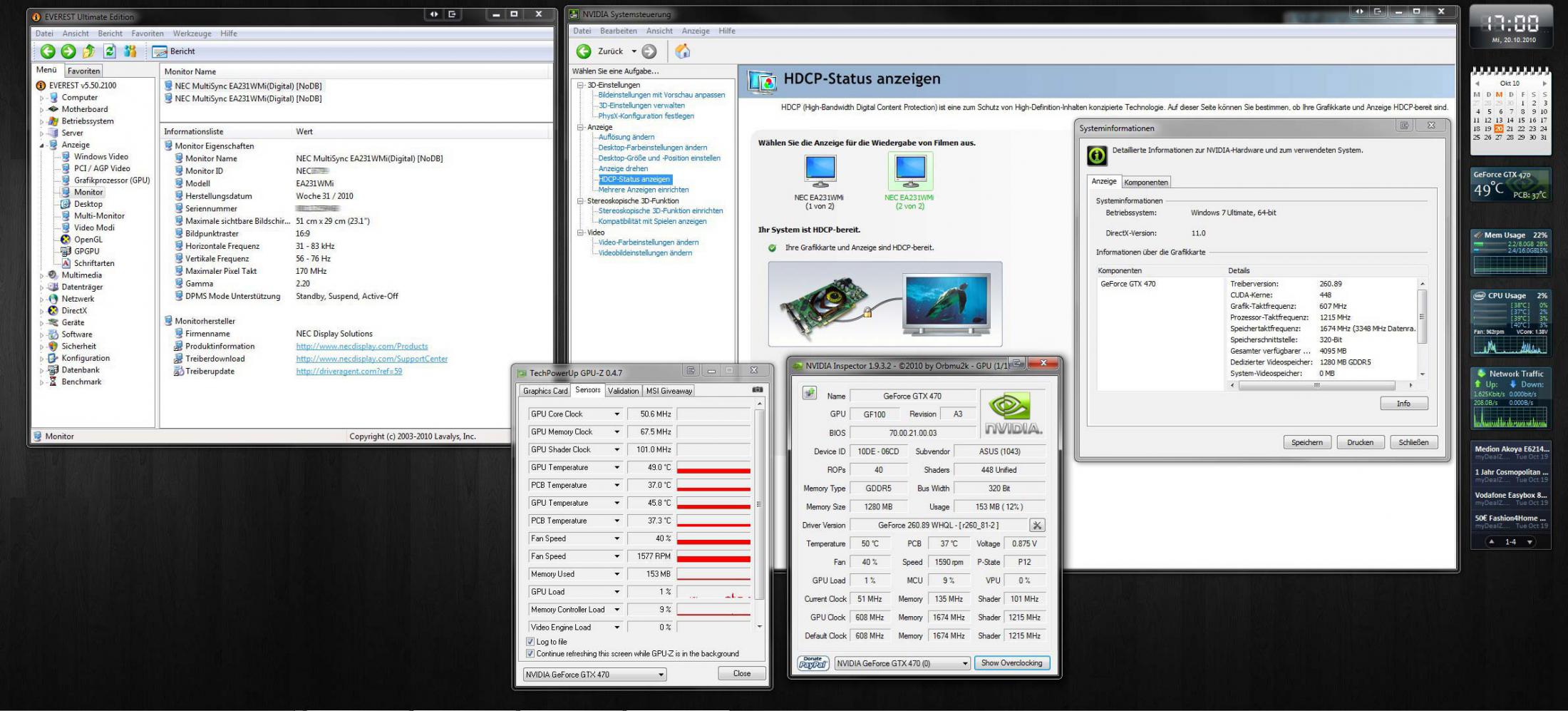Click the Up level arrow icon in EVEREST

tap(88, 51)
